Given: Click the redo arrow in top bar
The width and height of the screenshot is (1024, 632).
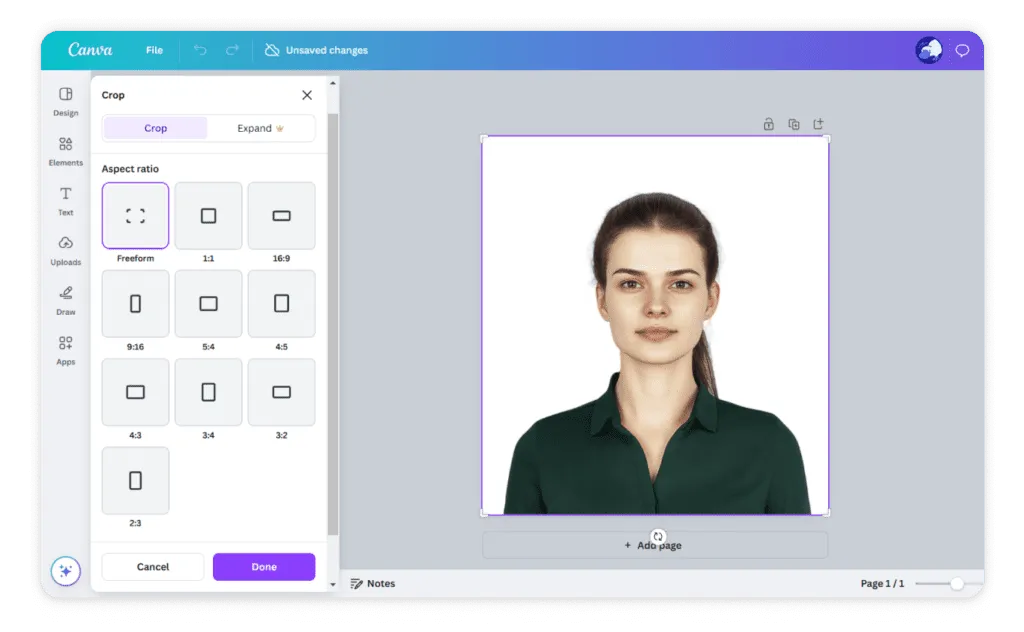Looking at the screenshot, I should tap(232, 50).
